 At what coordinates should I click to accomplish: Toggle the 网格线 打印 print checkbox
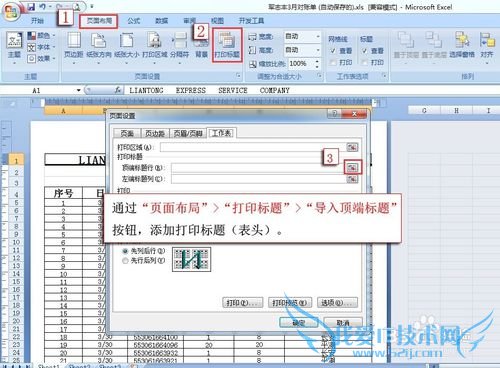[333, 62]
